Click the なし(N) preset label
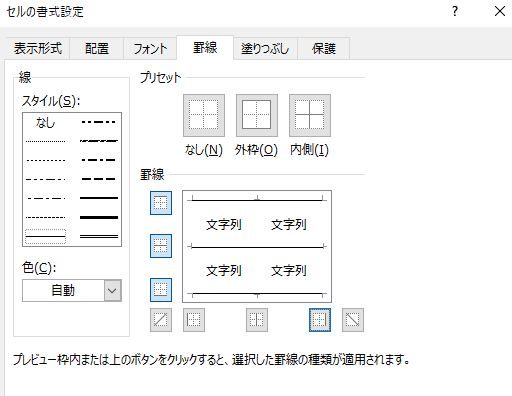This screenshot has height=396, width=512. (204, 150)
